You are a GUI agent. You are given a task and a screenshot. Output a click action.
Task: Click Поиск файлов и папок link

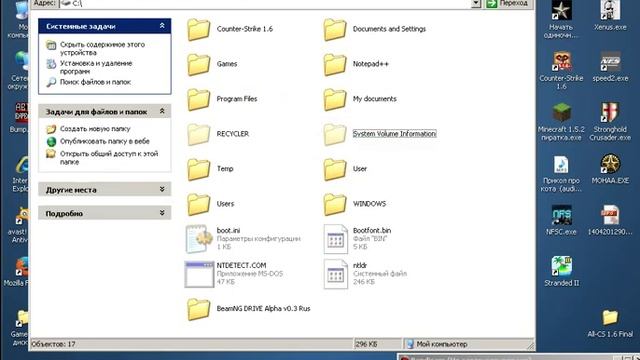click(95, 82)
